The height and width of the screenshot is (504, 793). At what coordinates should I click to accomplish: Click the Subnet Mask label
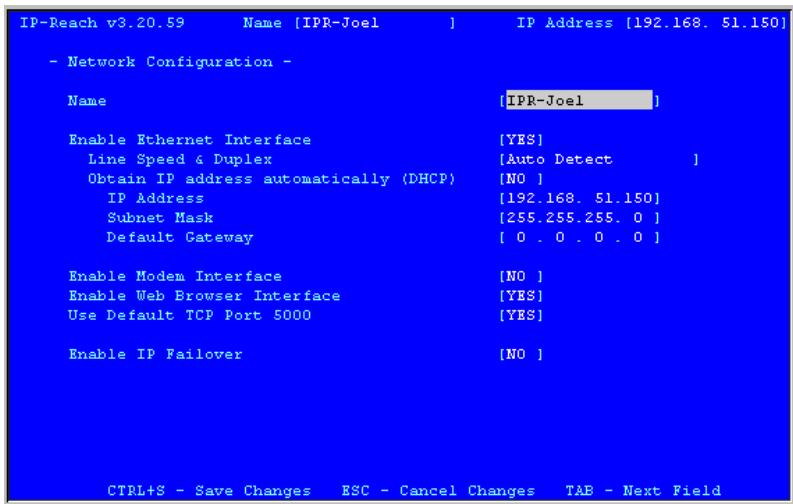coord(160,218)
